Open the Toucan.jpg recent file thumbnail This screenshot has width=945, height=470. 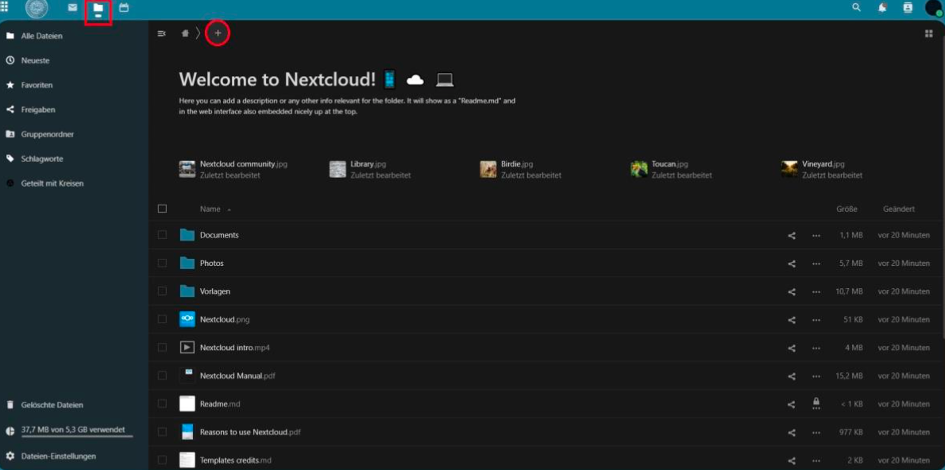639,169
